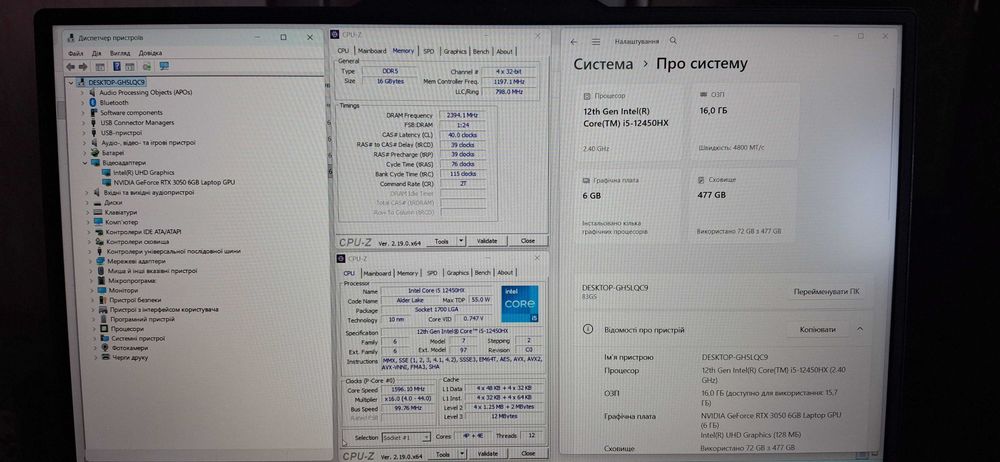
Task: Click the keyboard icon beside Клавіатури
Action: [98, 212]
